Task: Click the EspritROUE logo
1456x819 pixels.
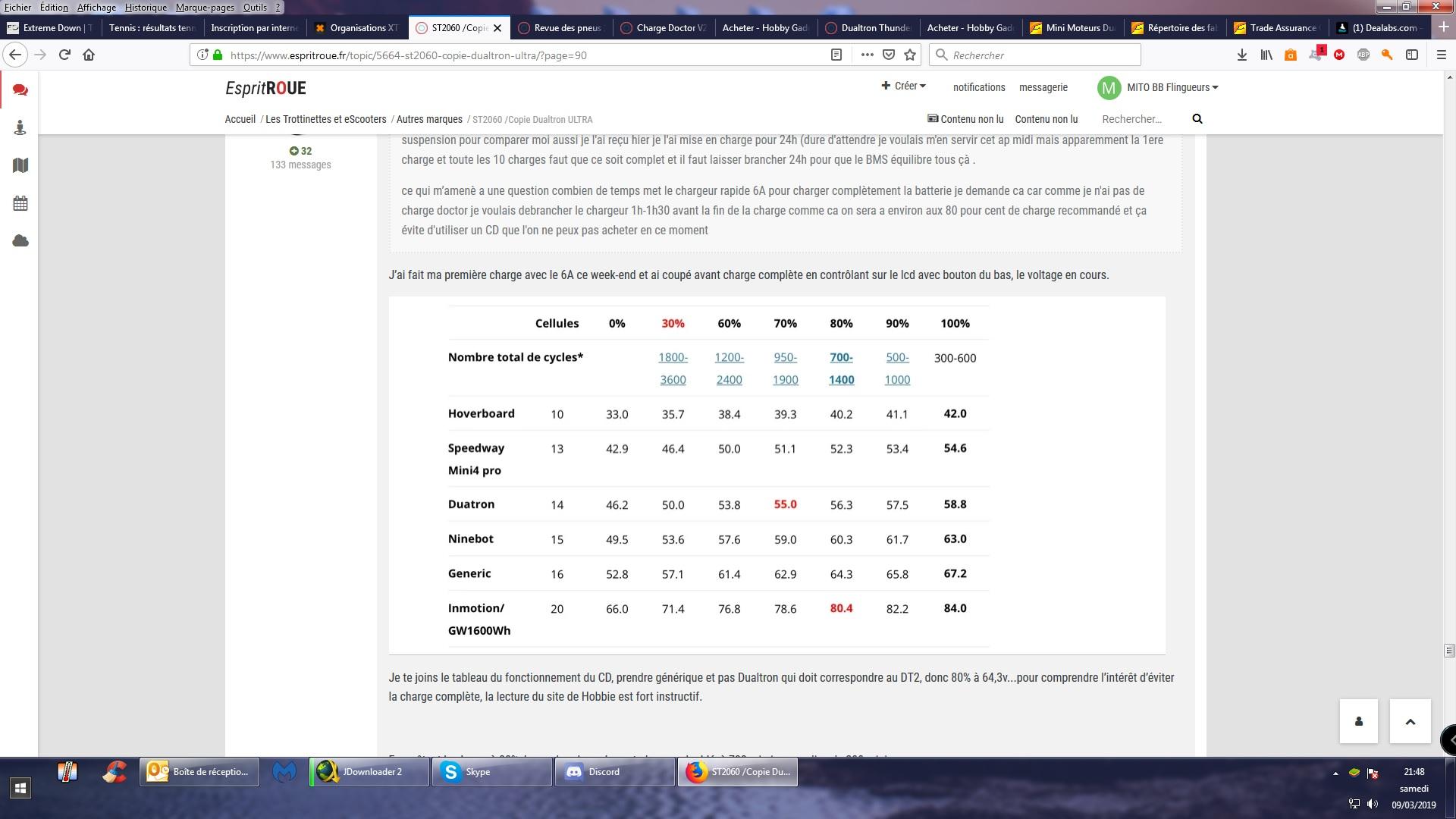Action: tap(265, 88)
